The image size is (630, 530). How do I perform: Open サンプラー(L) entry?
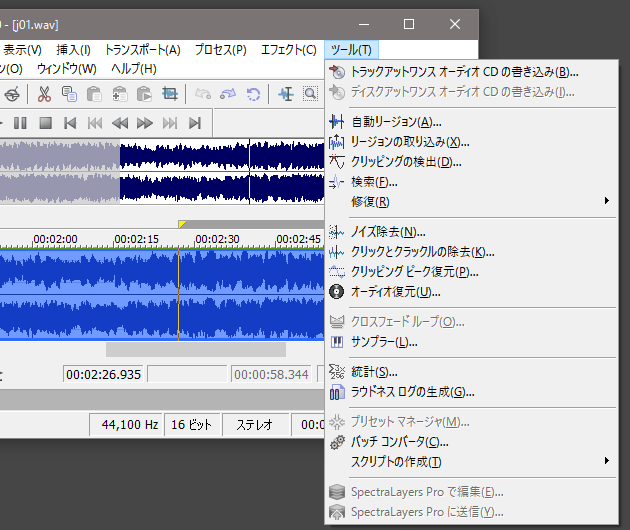(472, 342)
